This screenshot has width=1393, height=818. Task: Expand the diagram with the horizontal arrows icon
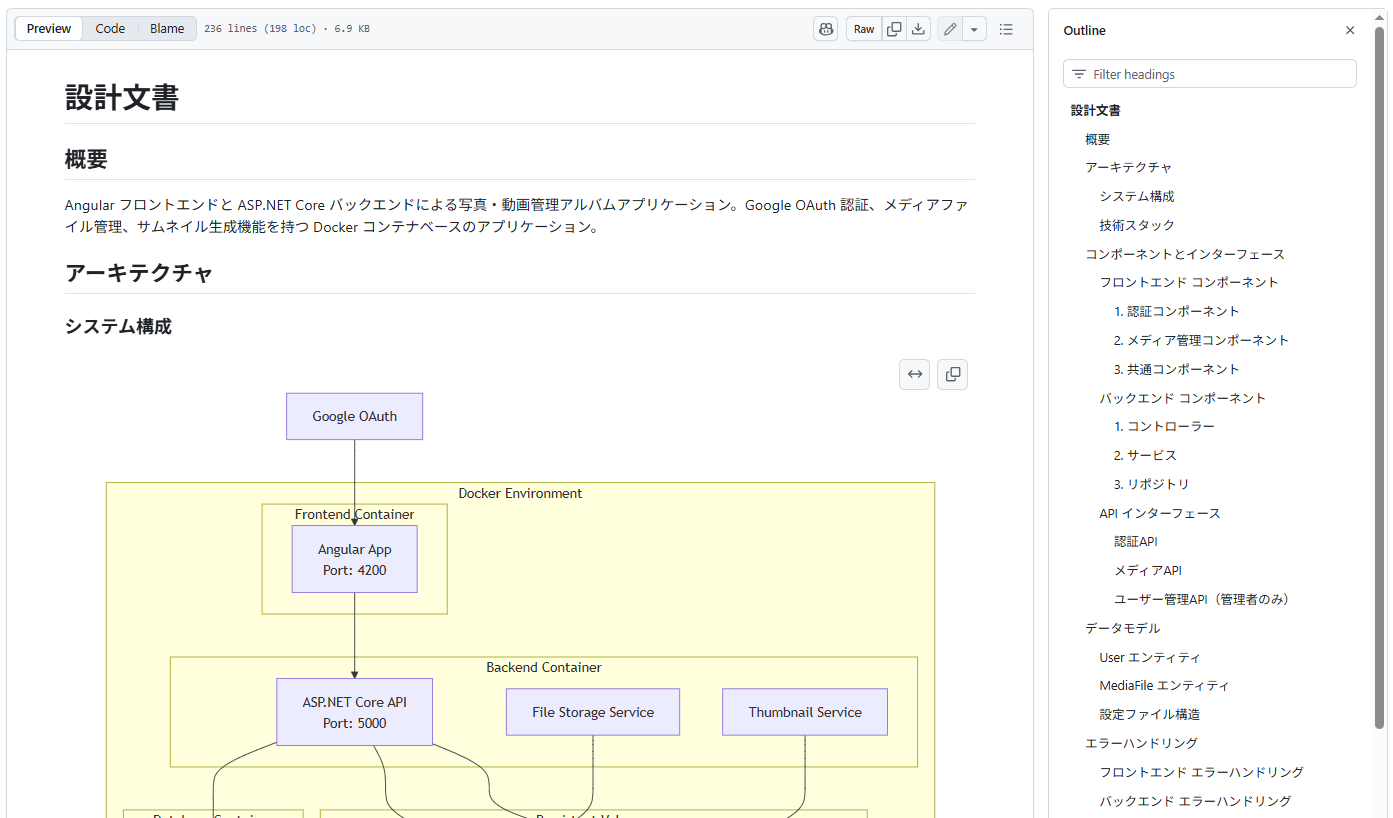(914, 374)
